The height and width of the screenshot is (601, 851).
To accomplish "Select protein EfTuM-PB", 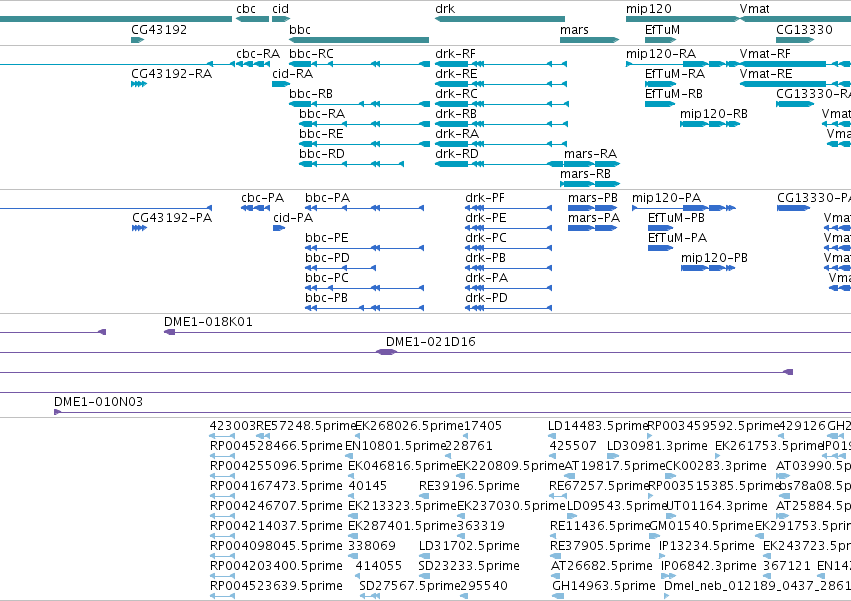I will 661,228.
